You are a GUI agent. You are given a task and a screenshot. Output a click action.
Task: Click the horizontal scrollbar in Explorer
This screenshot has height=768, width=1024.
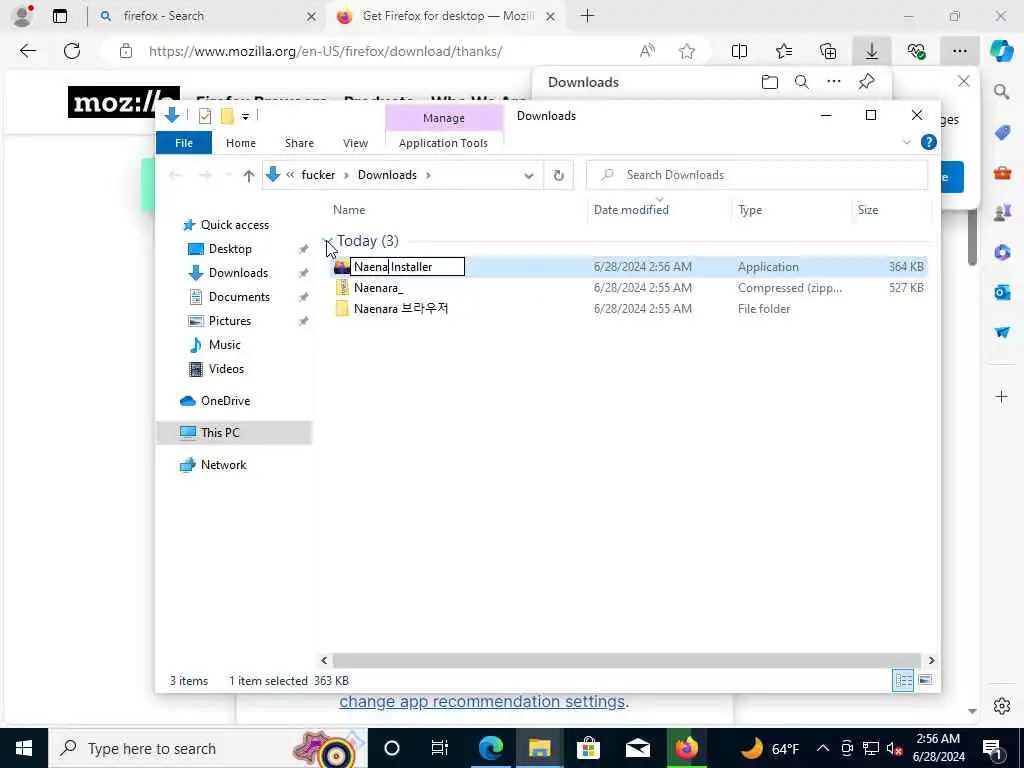click(x=627, y=661)
